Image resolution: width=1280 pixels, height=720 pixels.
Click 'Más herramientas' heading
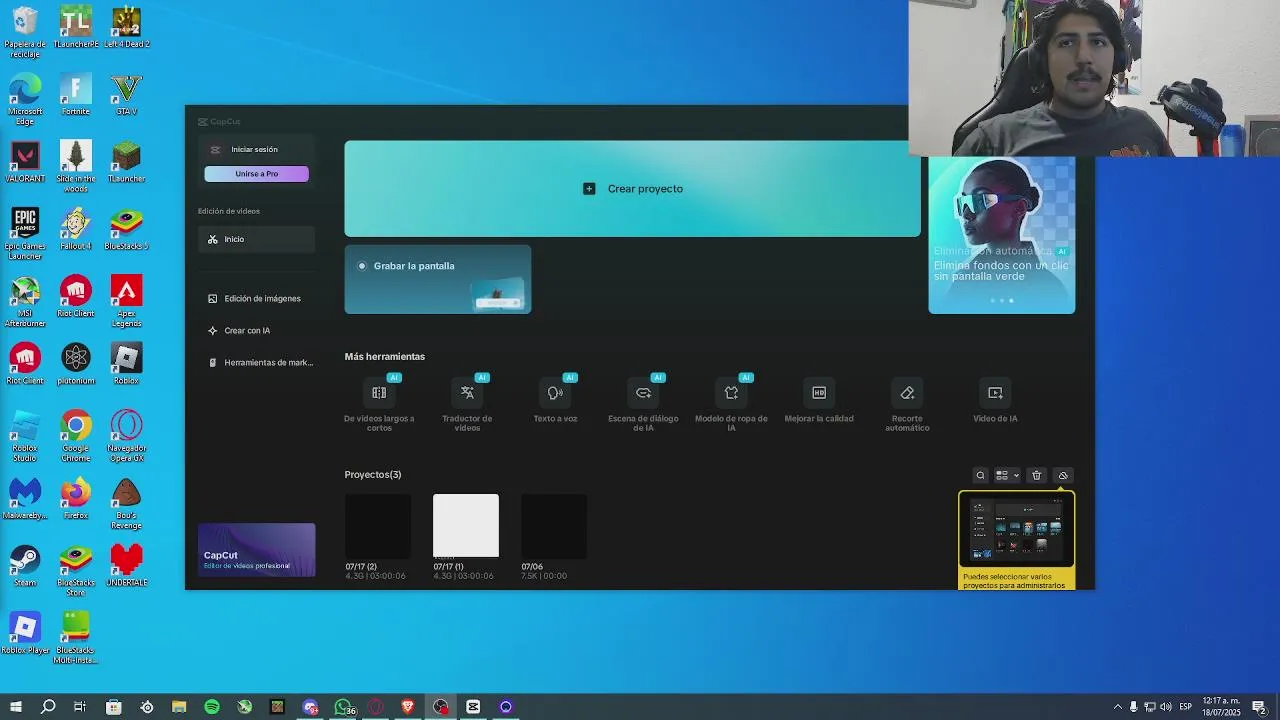pyautogui.click(x=385, y=356)
